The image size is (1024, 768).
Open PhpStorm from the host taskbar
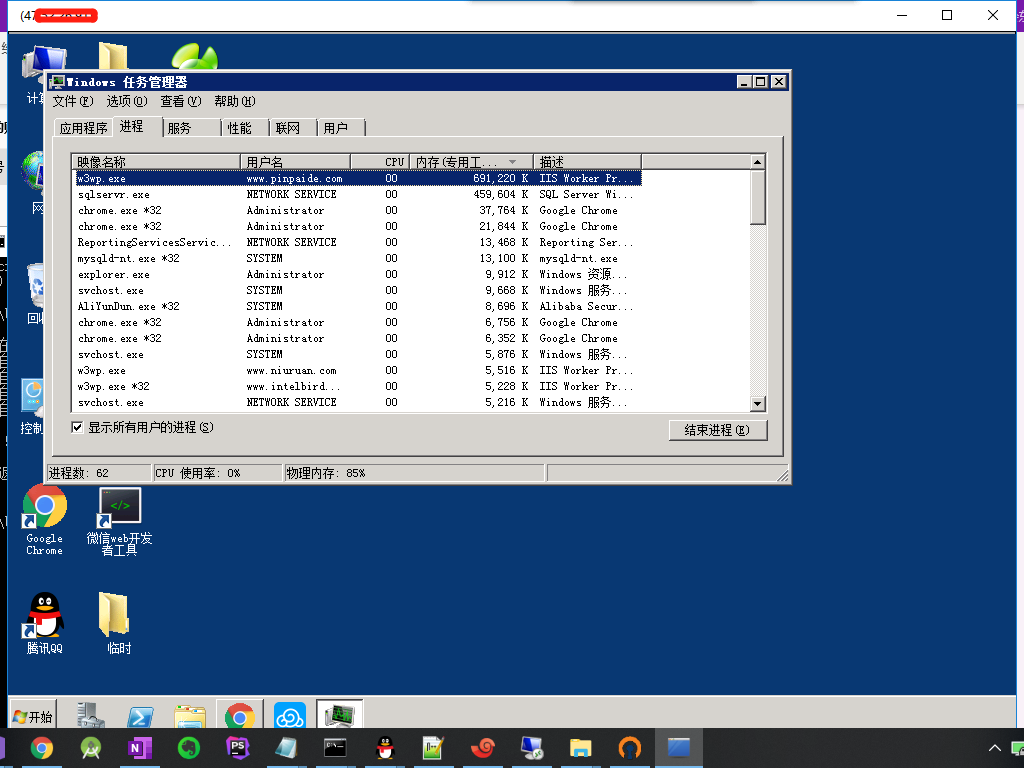click(238, 748)
